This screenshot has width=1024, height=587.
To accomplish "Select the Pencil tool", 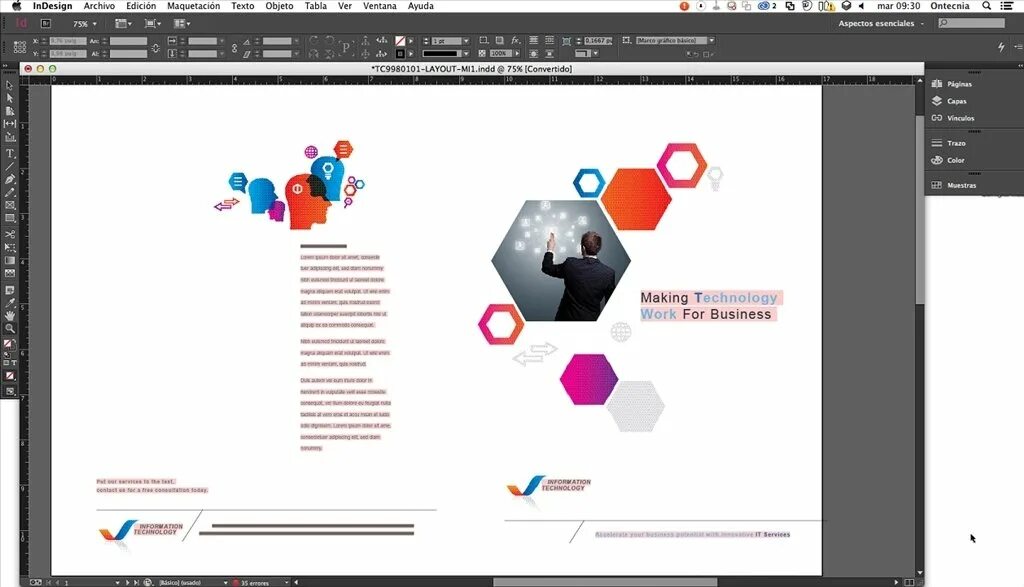I will point(9,192).
